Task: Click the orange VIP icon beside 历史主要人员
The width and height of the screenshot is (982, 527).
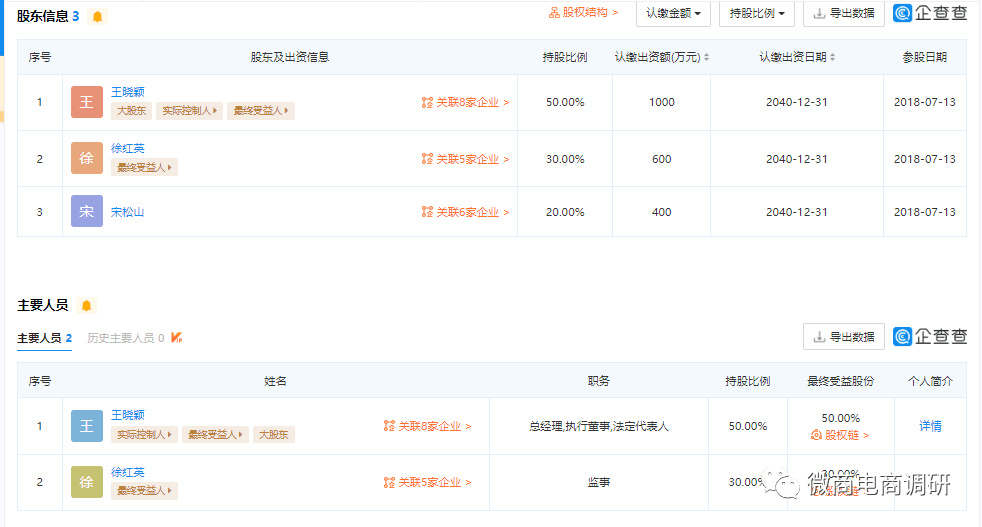Action: coord(177,338)
